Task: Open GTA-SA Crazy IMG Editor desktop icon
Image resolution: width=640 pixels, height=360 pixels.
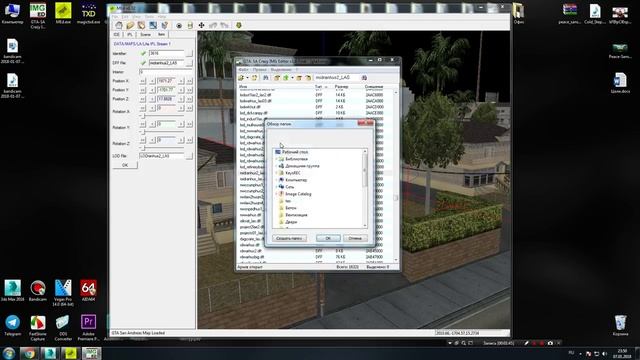Action: click(x=38, y=16)
